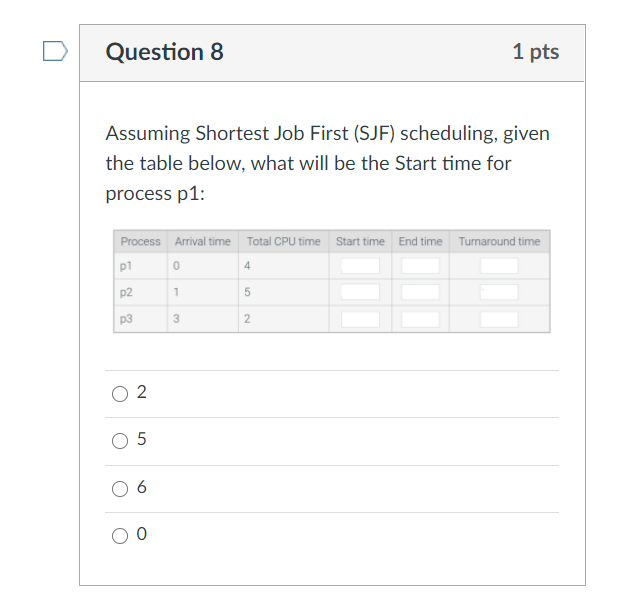Click the Start time field for p2
The height and width of the screenshot is (614, 629).
pyautogui.click(x=360, y=292)
